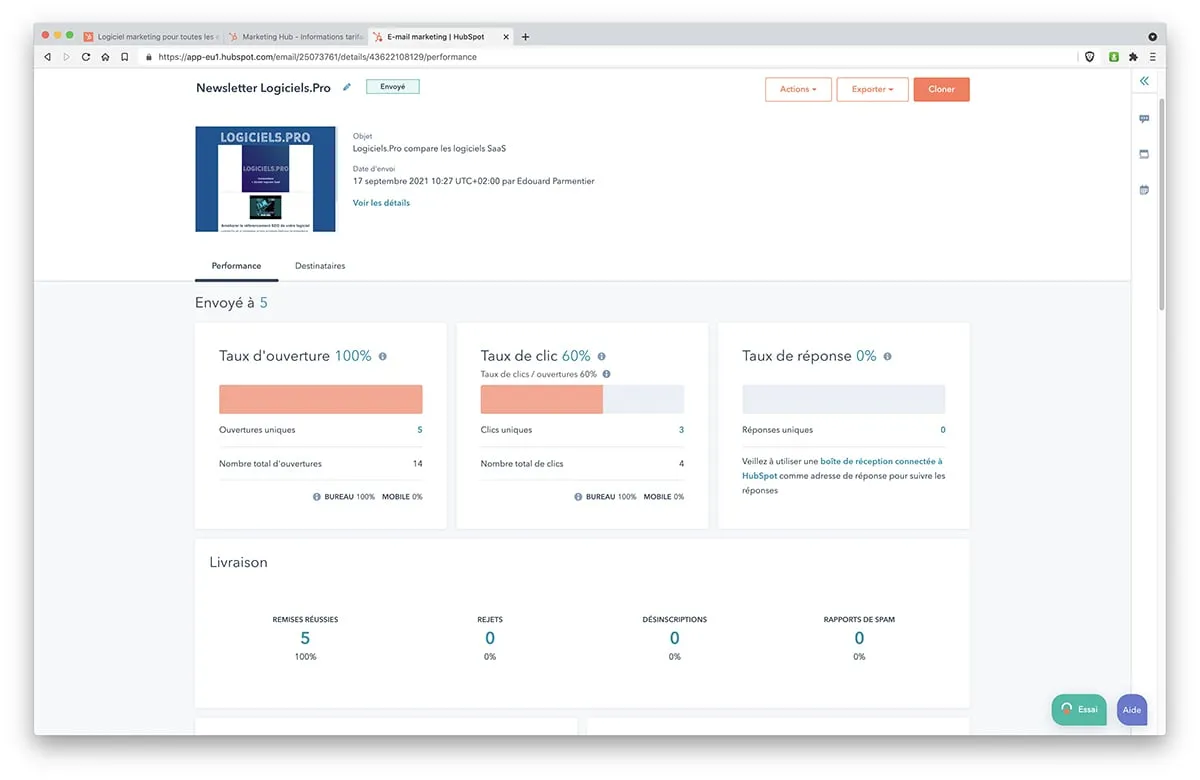Open browser extensions puzzle icon
Screen dimensions: 1200x780
click(x=1133, y=57)
